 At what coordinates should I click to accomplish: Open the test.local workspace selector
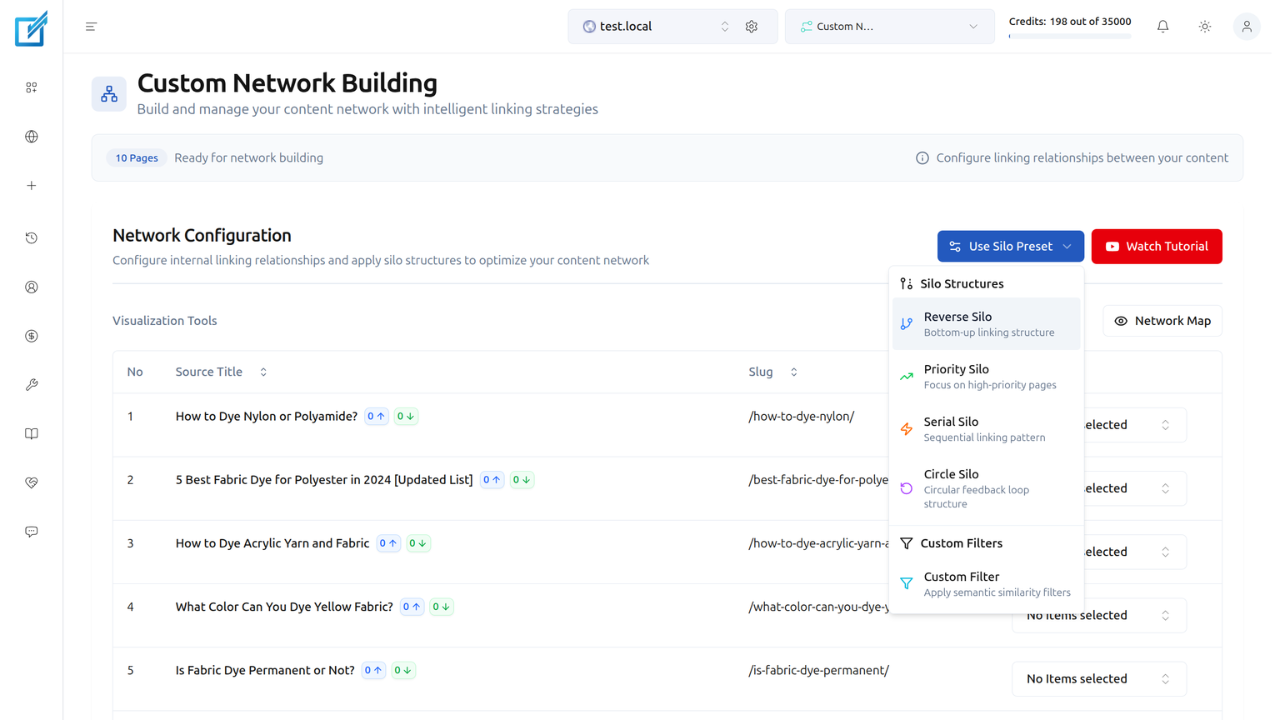tap(660, 26)
